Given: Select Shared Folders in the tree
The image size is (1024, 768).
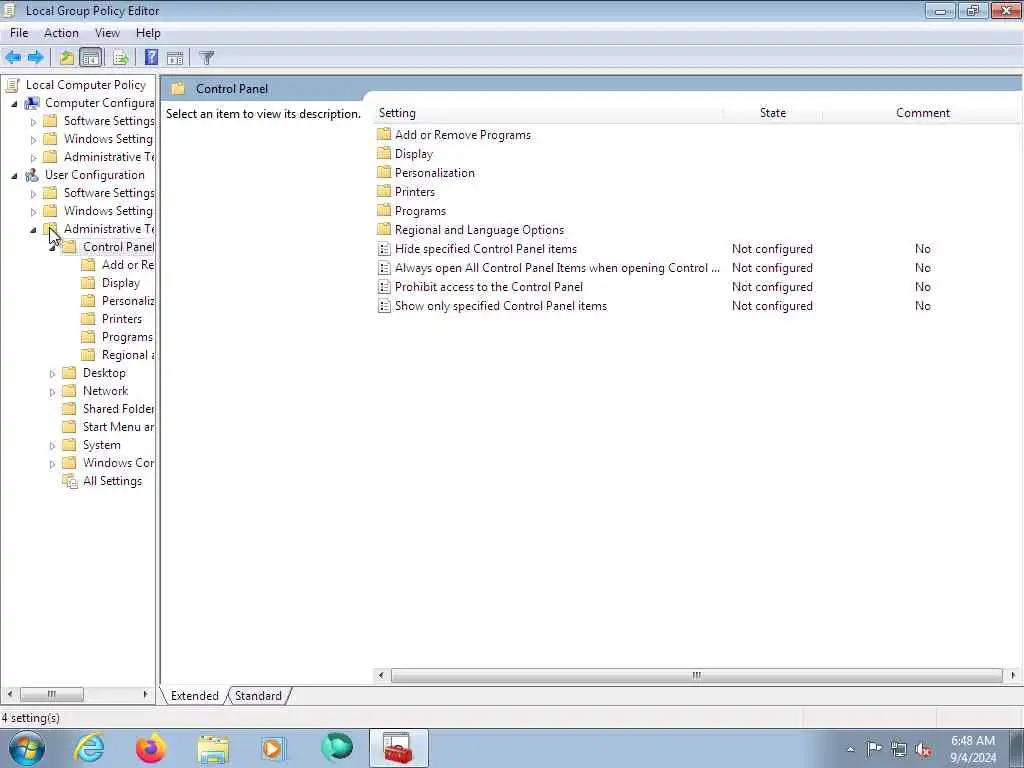Looking at the screenshot, I should (x=118, y=409).
